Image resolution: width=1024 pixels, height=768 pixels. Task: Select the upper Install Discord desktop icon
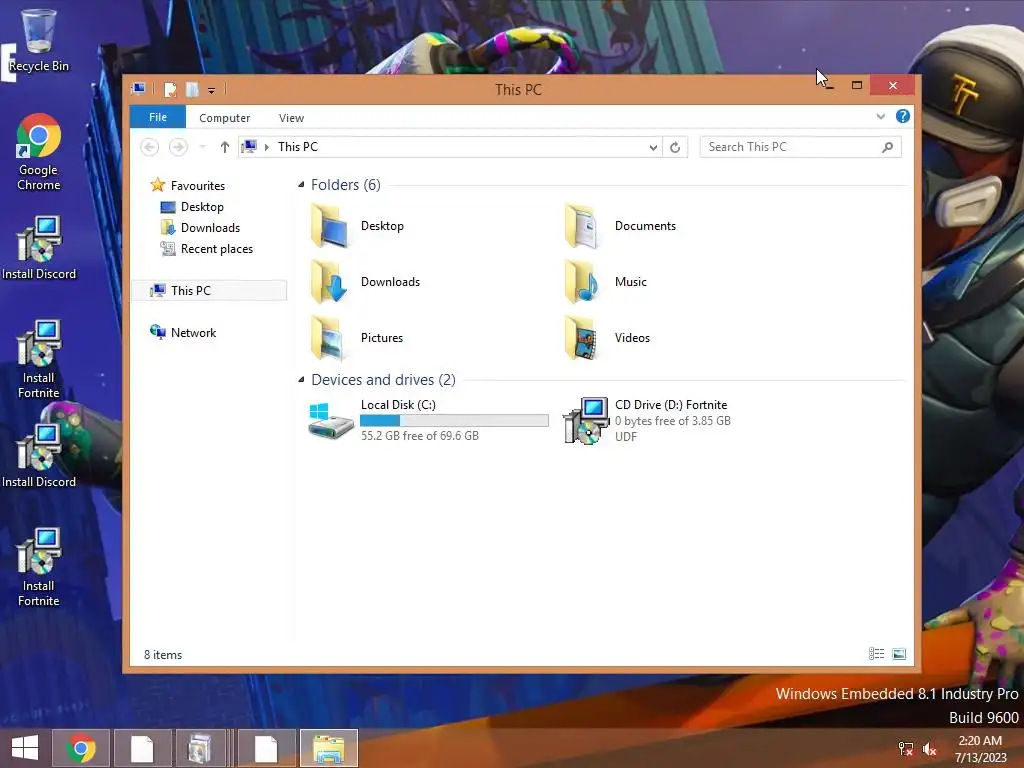39,248
